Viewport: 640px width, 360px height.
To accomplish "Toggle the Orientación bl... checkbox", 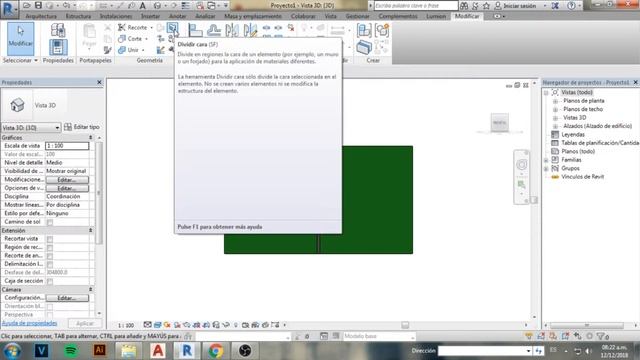I will (x=50, y=307).
